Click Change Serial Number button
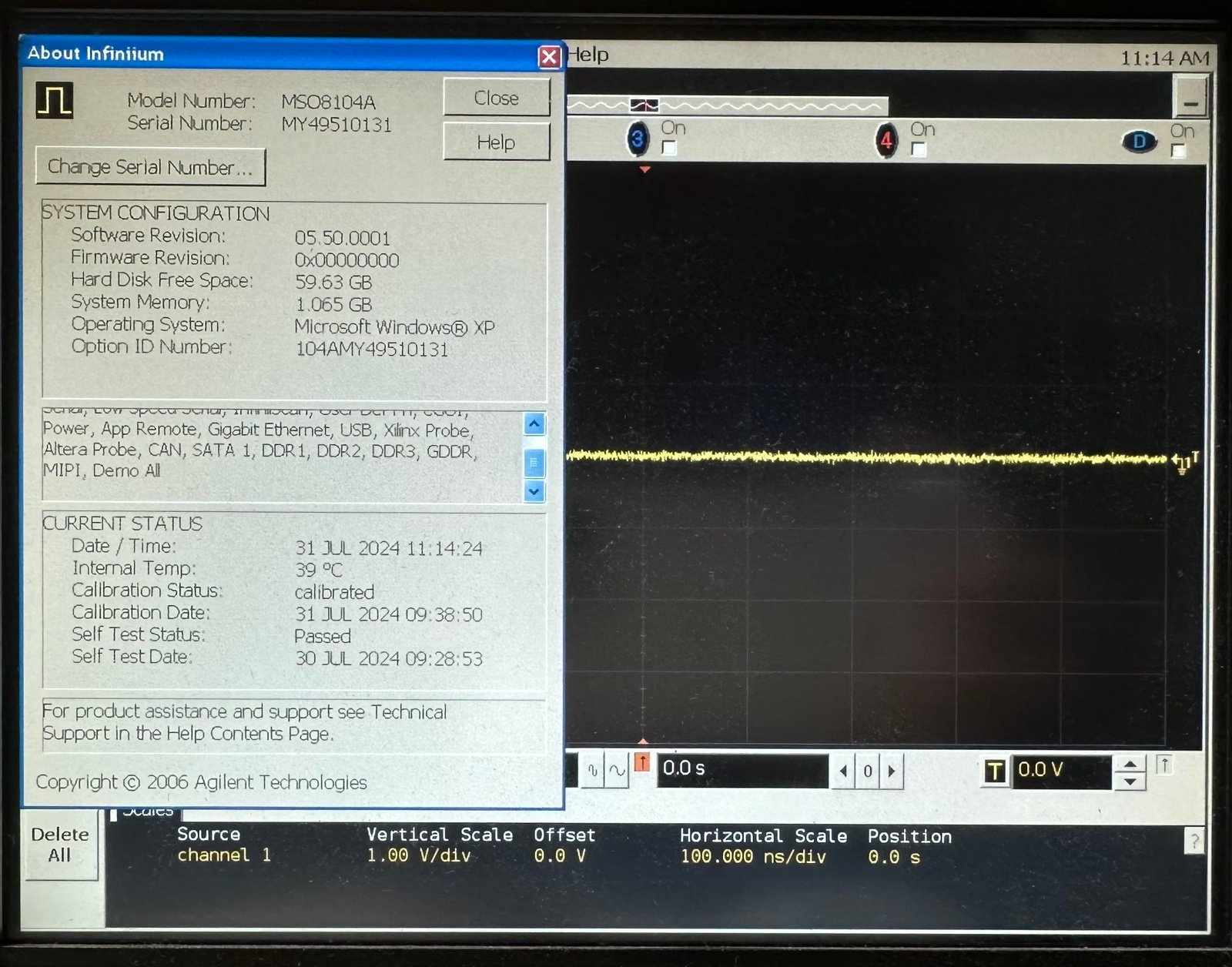 pyautogui.click(x=151, y=167)
